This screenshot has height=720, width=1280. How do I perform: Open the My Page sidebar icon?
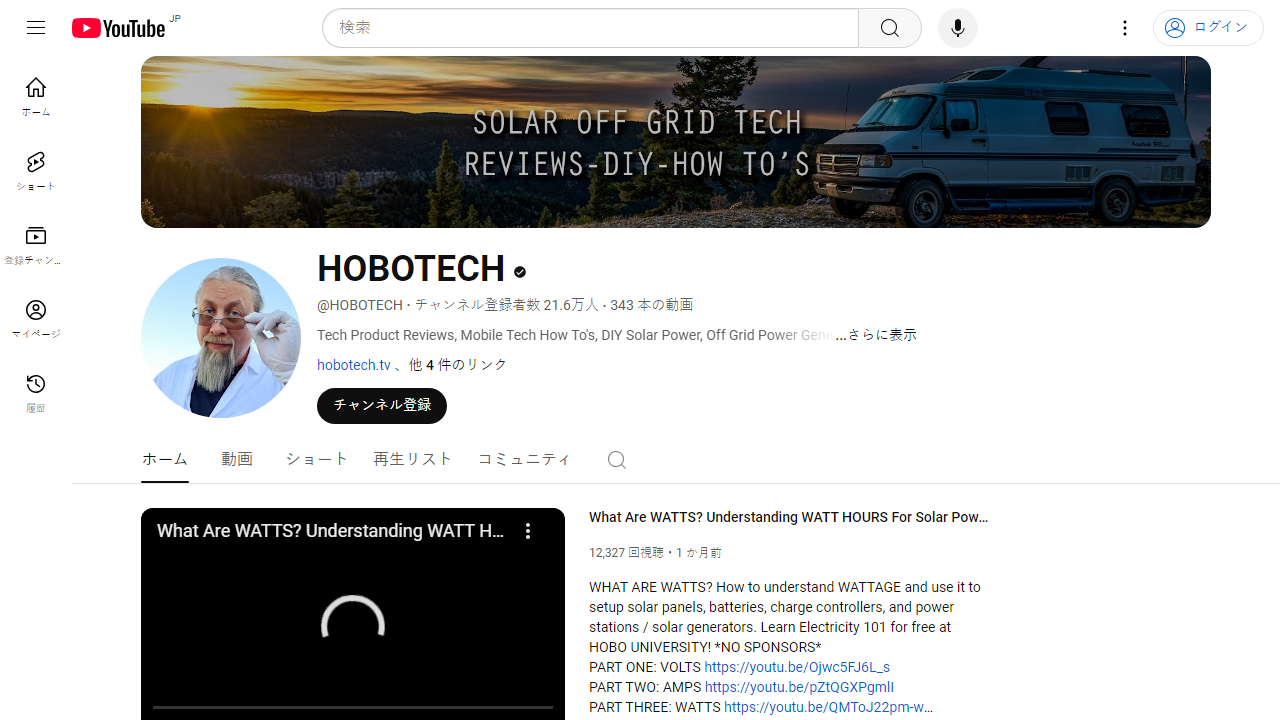click(x=36, y=319)
